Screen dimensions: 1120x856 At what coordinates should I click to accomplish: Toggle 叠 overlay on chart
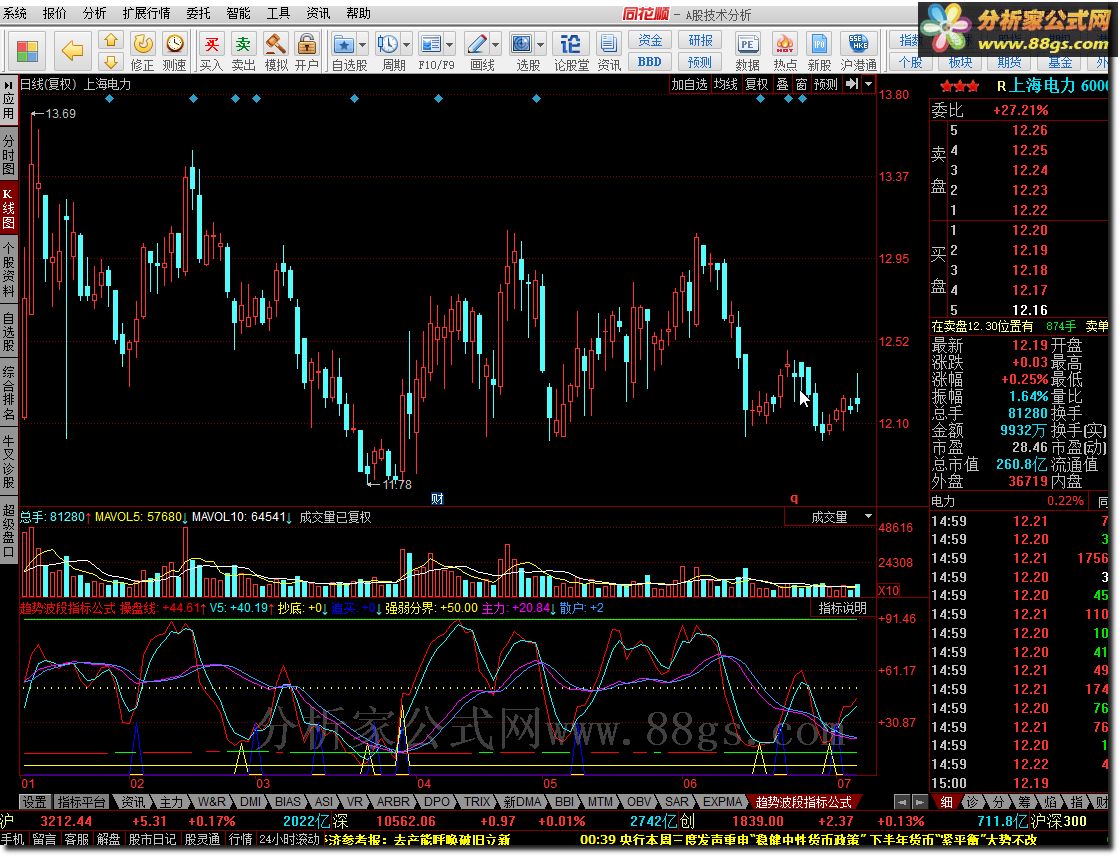782,84
